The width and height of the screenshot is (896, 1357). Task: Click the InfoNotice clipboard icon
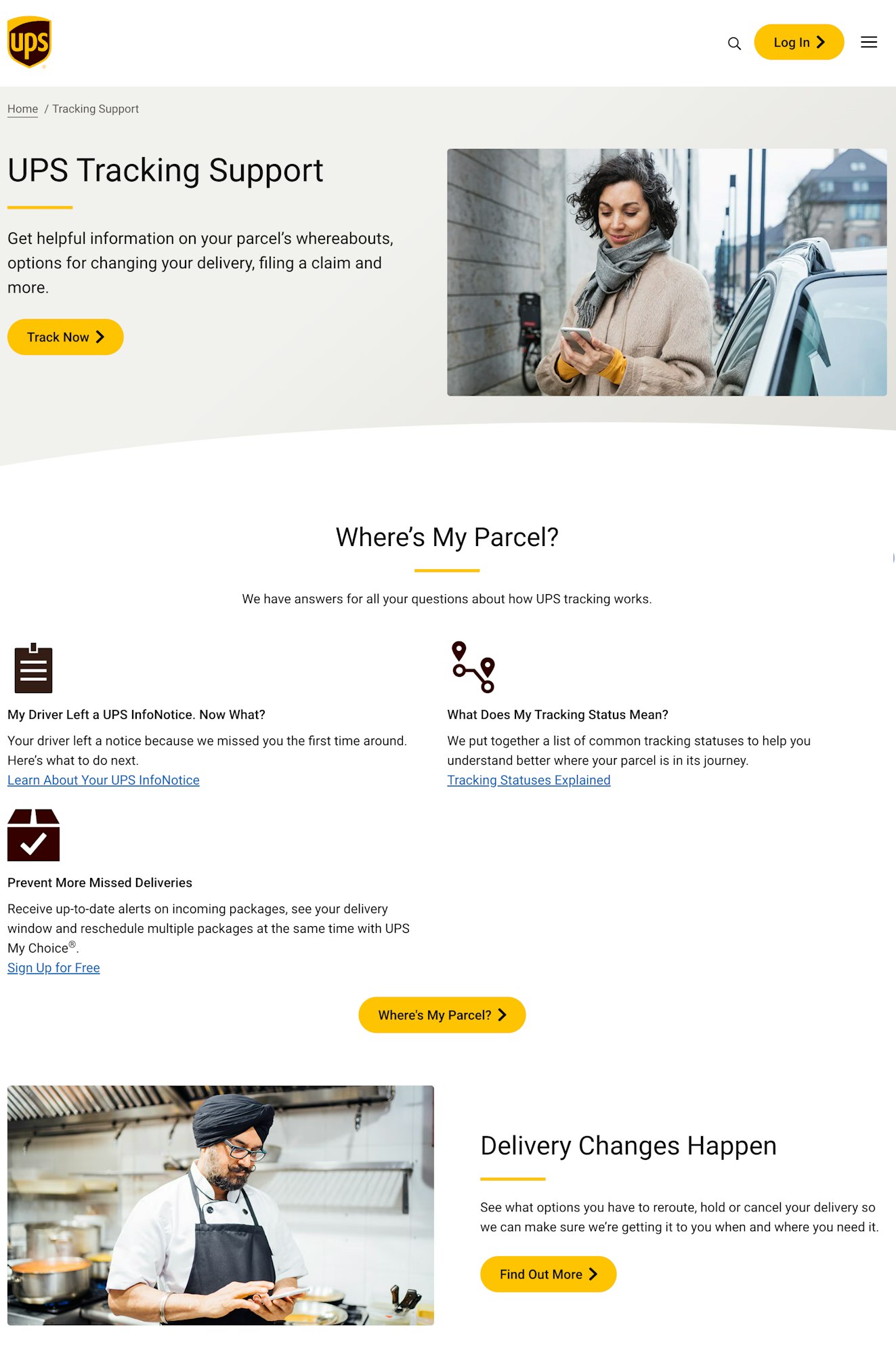pyautogui.click(x=33, y=668)
